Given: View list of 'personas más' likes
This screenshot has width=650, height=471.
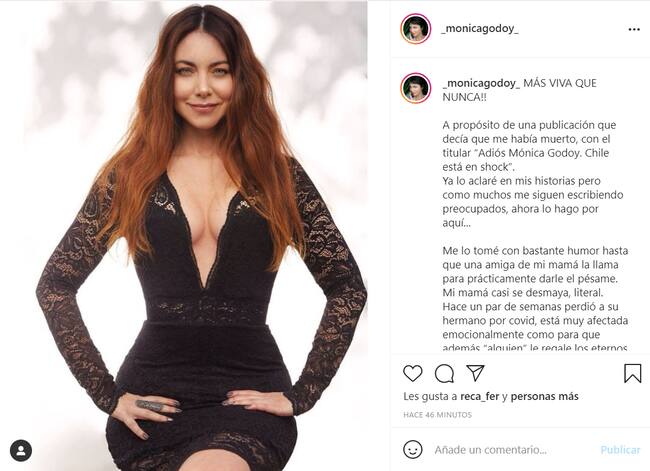Looking at the screenshot, I should [x=544, y=396].
